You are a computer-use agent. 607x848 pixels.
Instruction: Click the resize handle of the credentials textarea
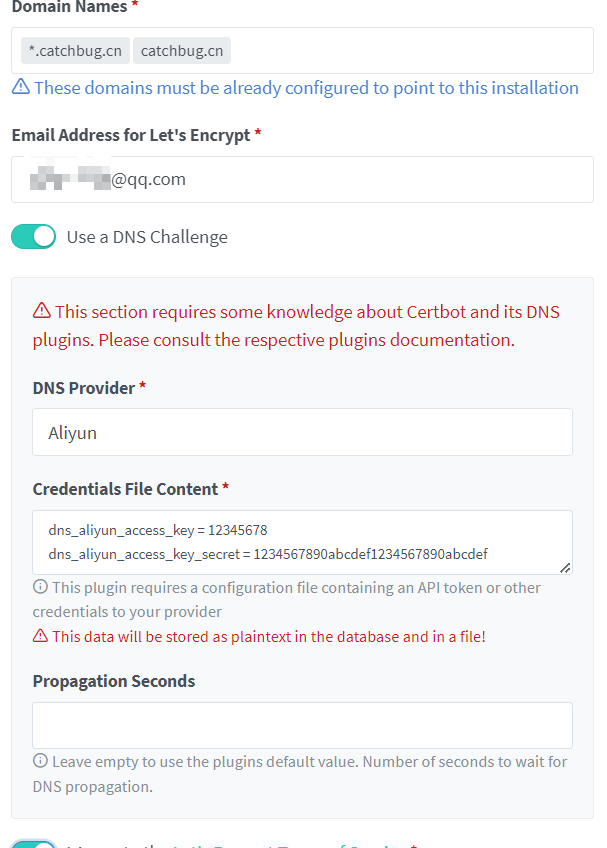point(565,567)
